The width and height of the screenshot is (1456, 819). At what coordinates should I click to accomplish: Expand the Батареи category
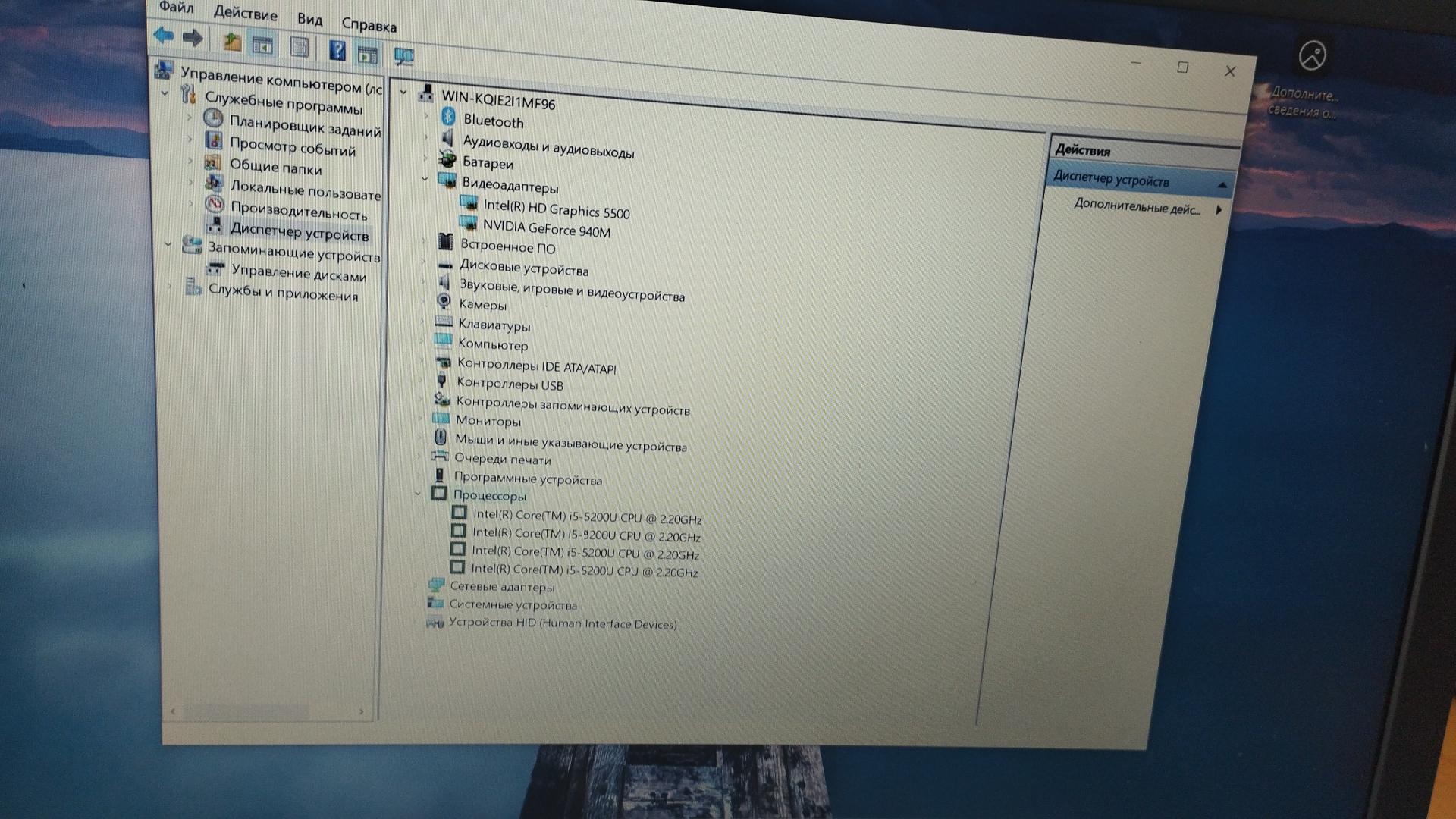pyautogui.click(x=425, y=158)
